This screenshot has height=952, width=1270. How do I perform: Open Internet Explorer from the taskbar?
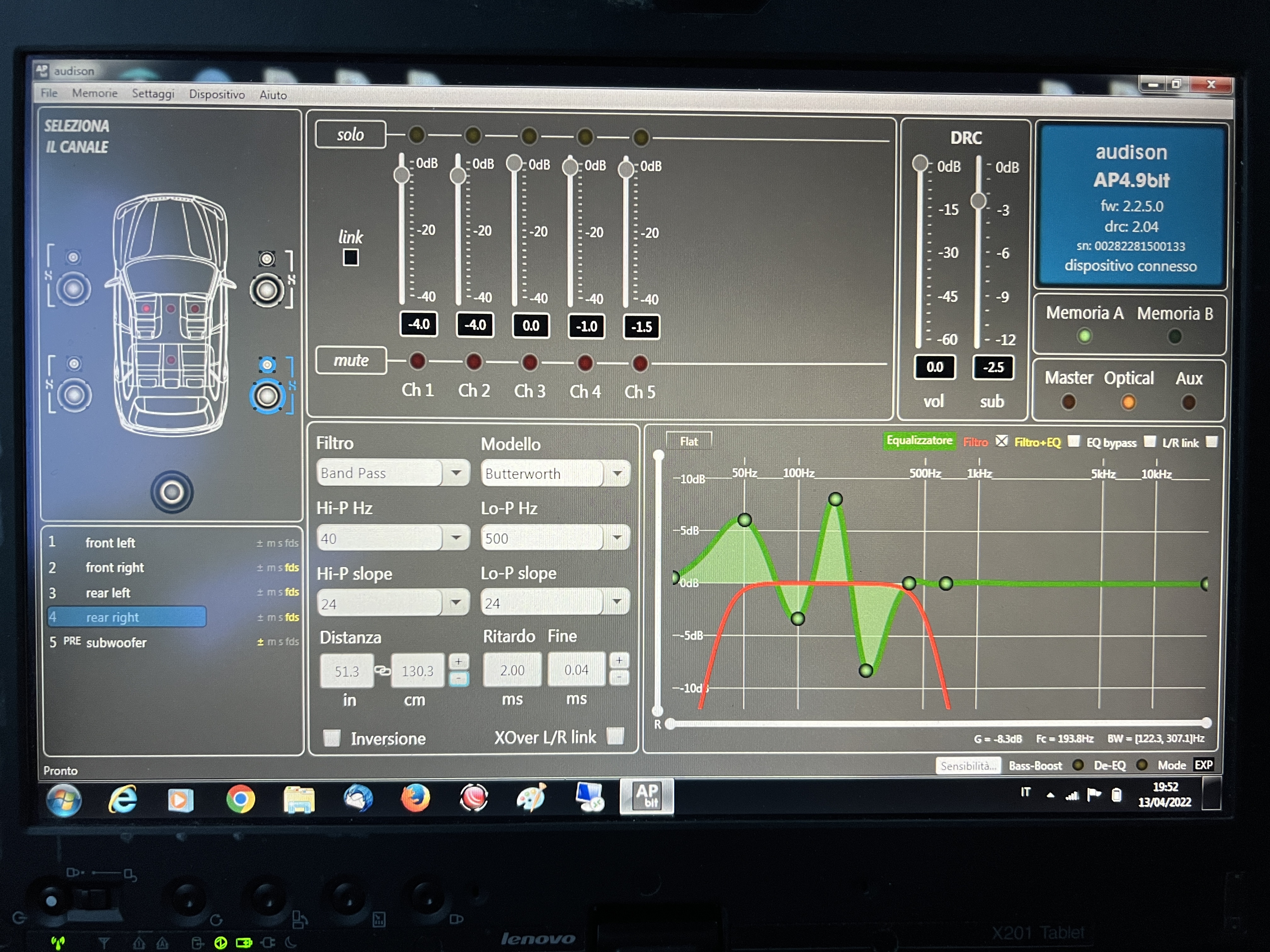[x=123, y=799]
